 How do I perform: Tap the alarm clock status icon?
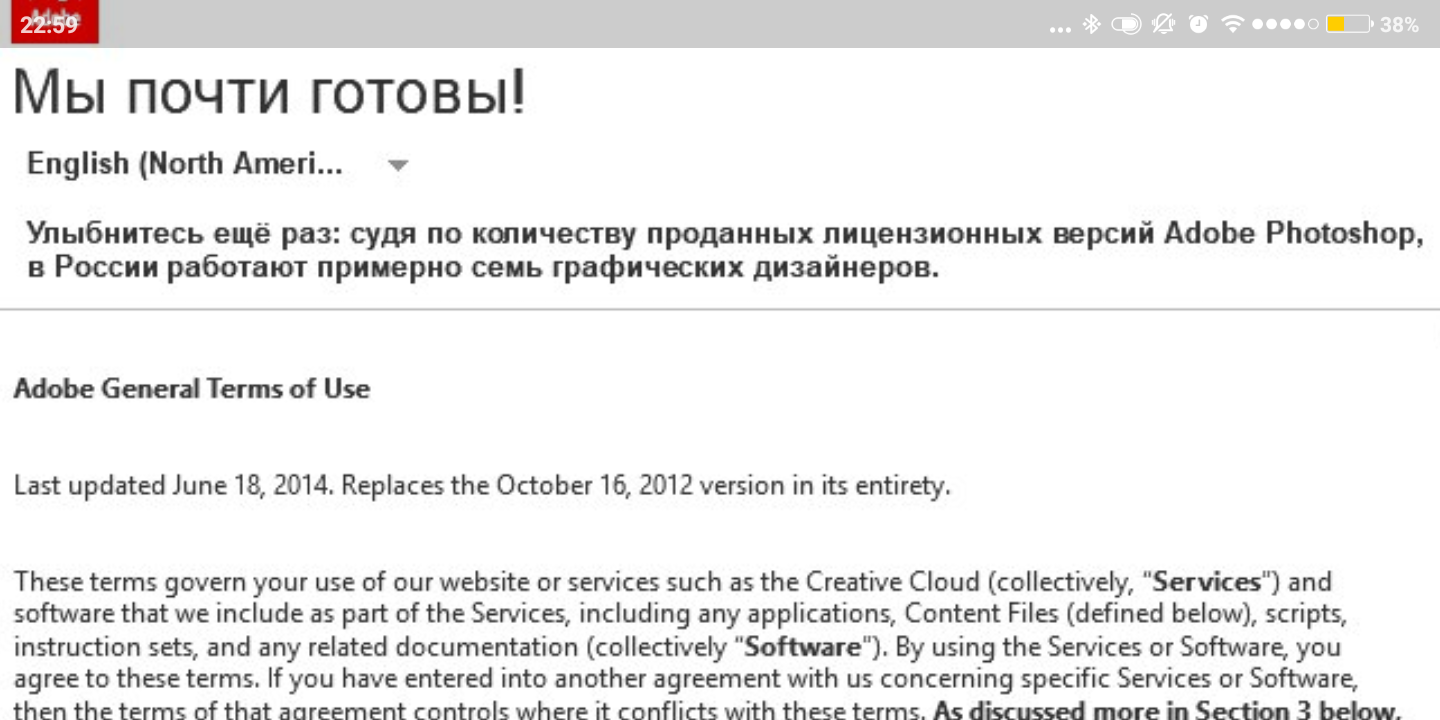[x=1198, y=24]
